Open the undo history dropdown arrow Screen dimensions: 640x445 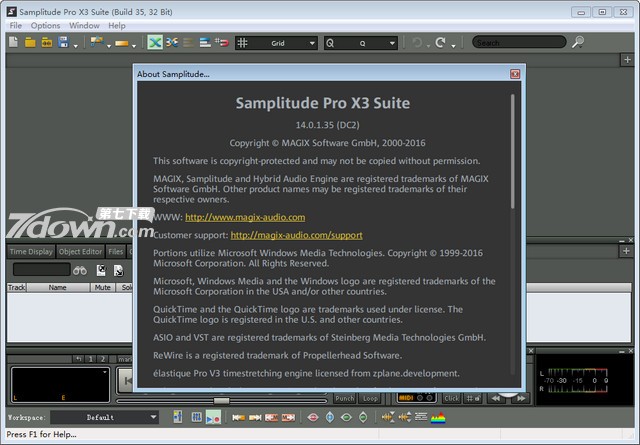point(428,46)
